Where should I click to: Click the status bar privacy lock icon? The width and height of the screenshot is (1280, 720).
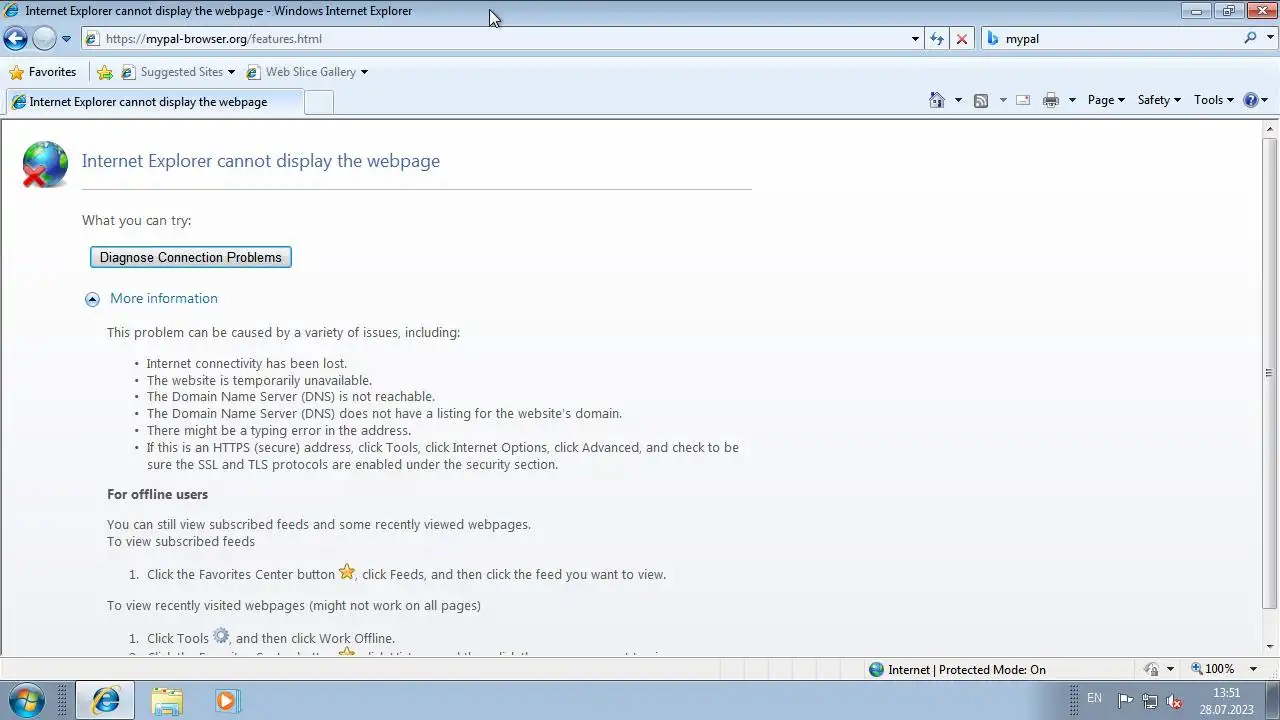1151,669
